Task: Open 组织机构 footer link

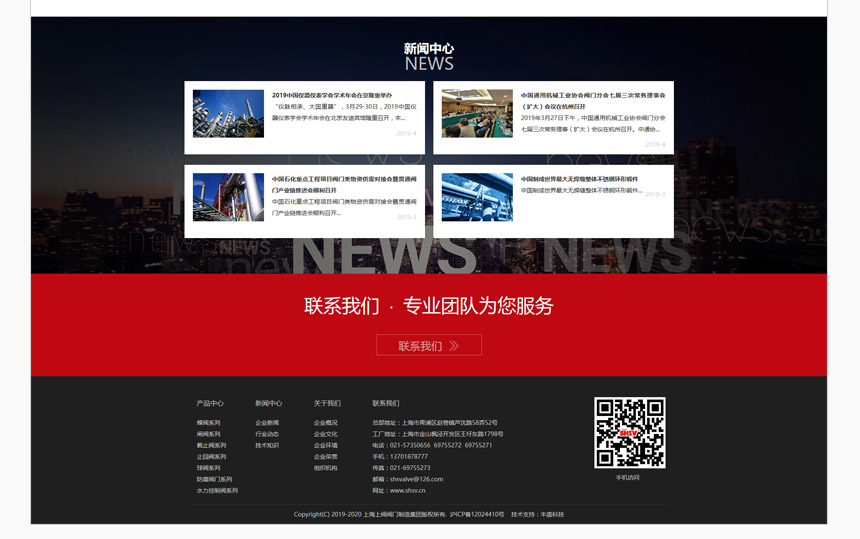Action: click(x=325, y=468)
